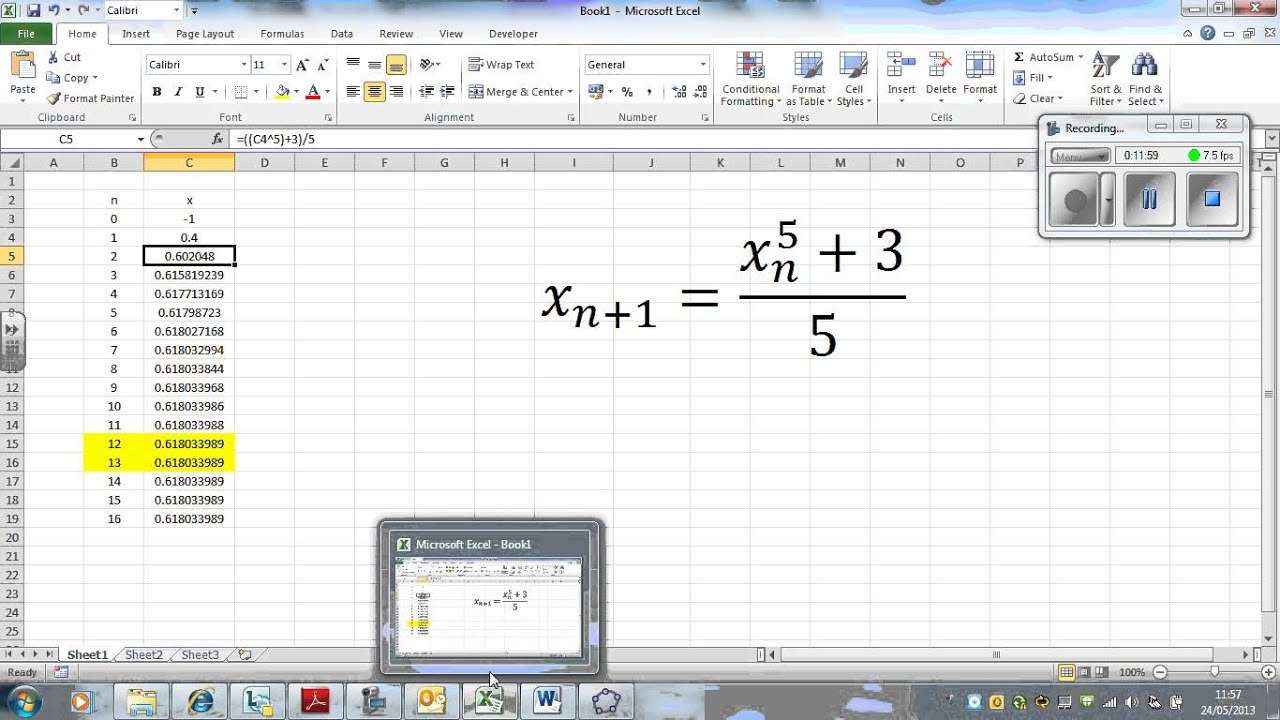Viewport: 1280px width, 720px height.
Task: Open Find & Select menu
Action: click(x=1145, y=79)
